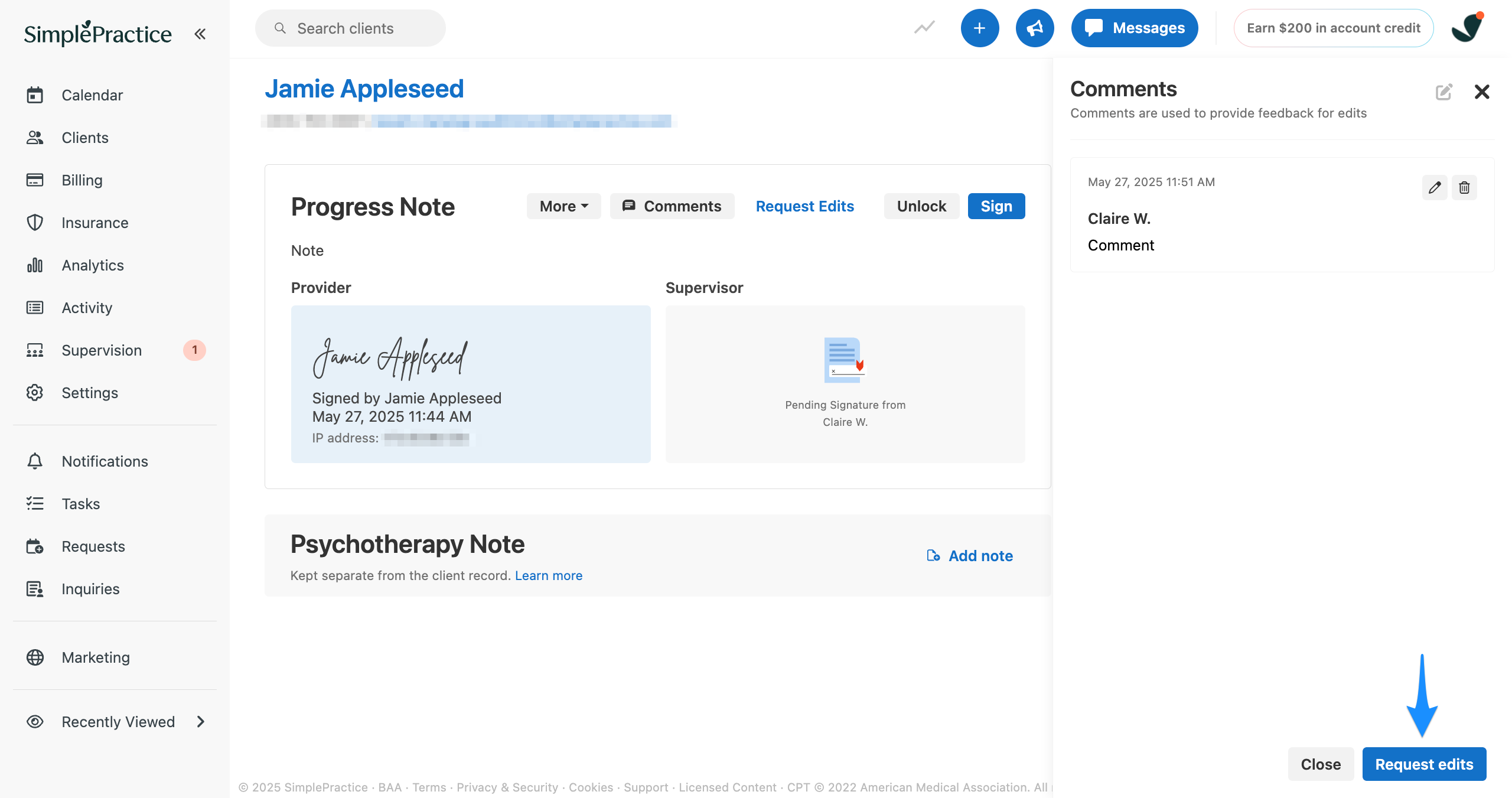
Task: Click the Search clients input field
Action: point(350,28)
